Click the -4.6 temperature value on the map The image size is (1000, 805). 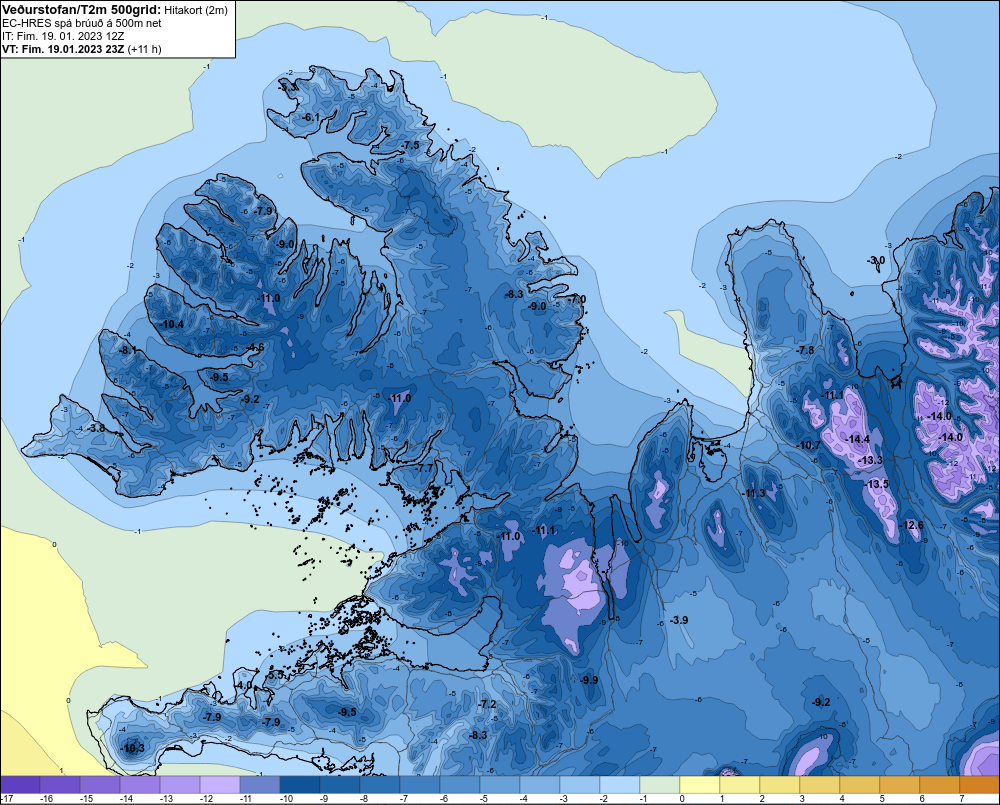pyautogui.click(x=255, y=348)
